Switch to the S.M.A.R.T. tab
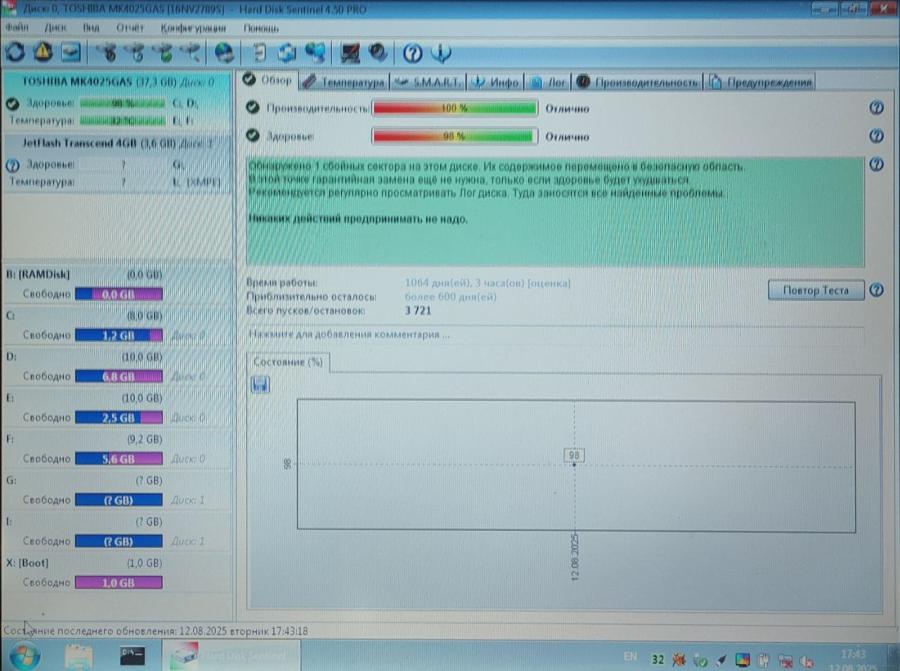900x671 pixels. [428, 82]
